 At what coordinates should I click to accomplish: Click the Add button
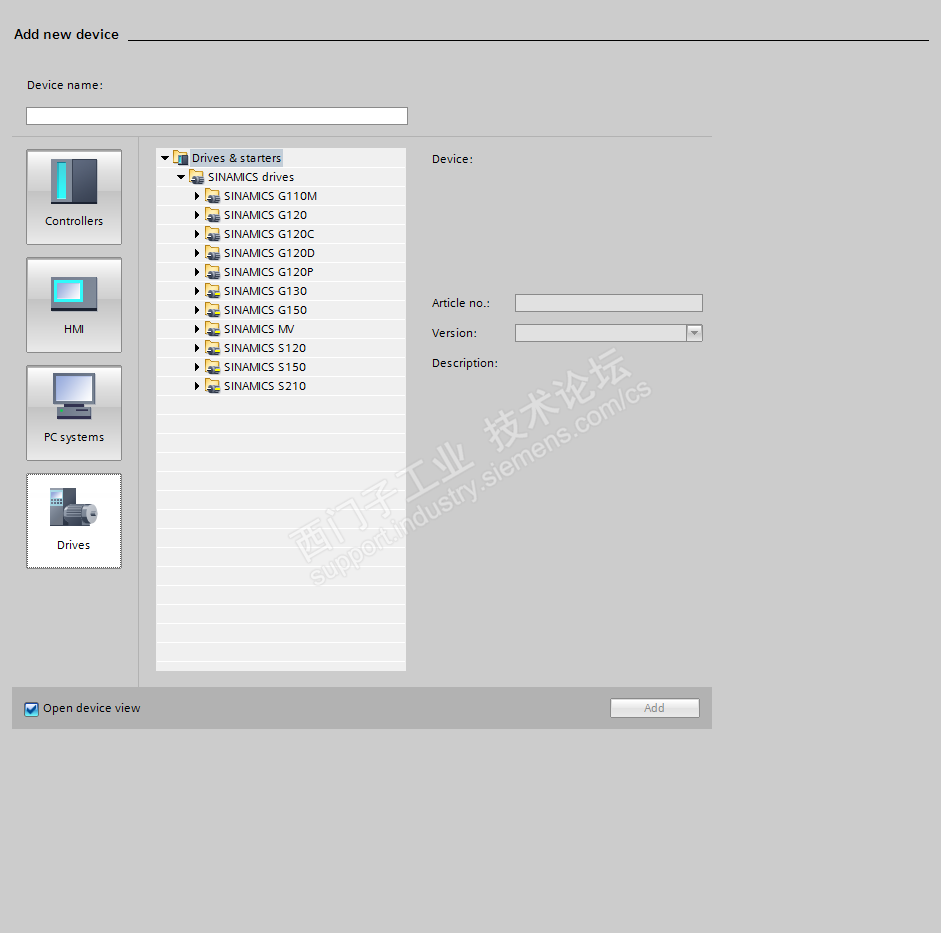(x=655, y=708)
